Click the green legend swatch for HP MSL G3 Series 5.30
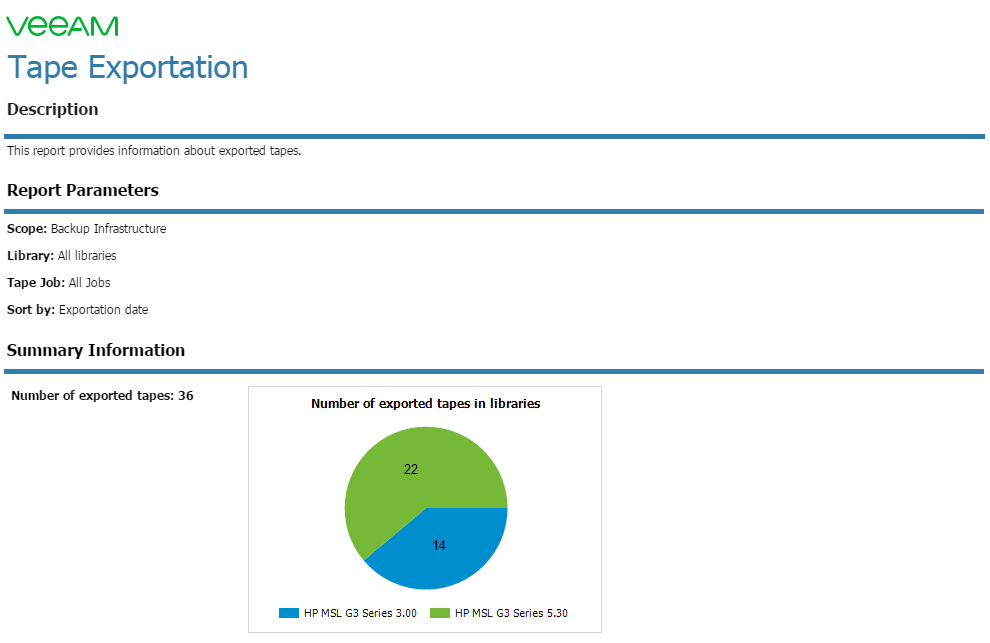The width and height of the screenshot is (990, 643). (439, 613)
